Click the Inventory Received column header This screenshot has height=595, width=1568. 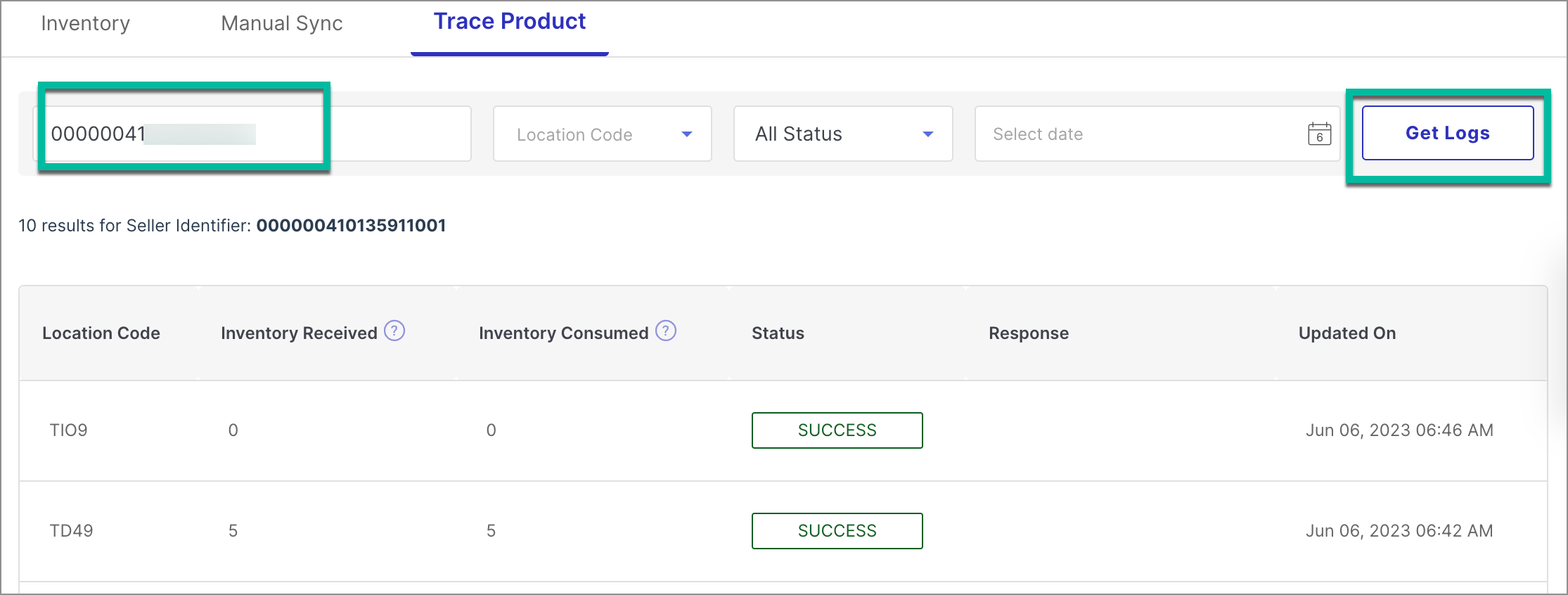coord(299,333)
